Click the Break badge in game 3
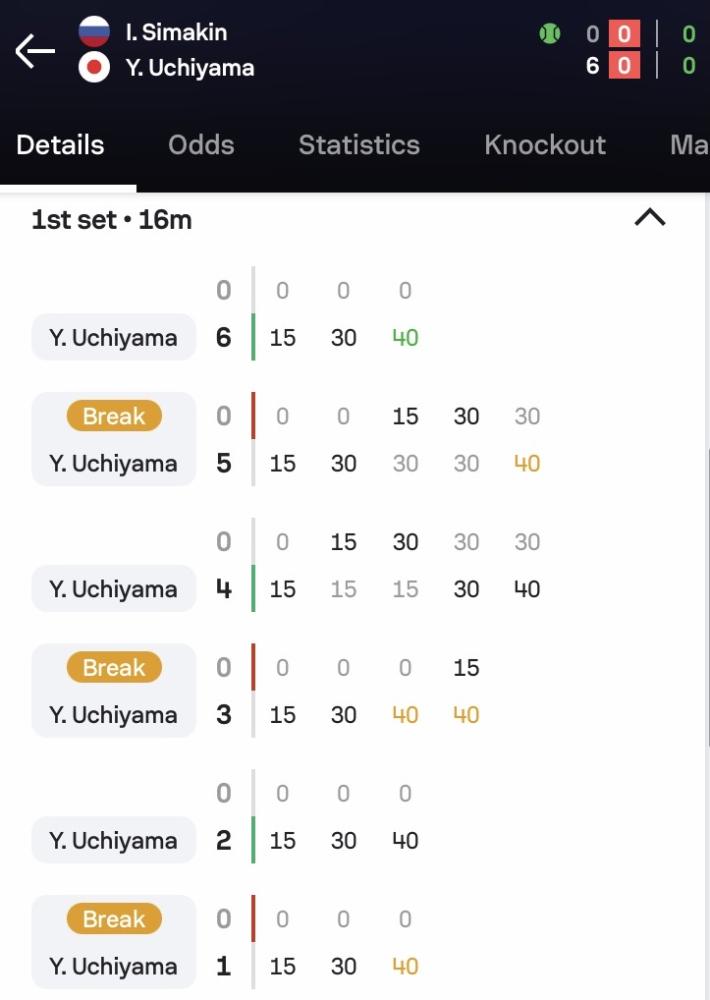The height and width of the screenshot is (1000, 710). click(114, 668)
